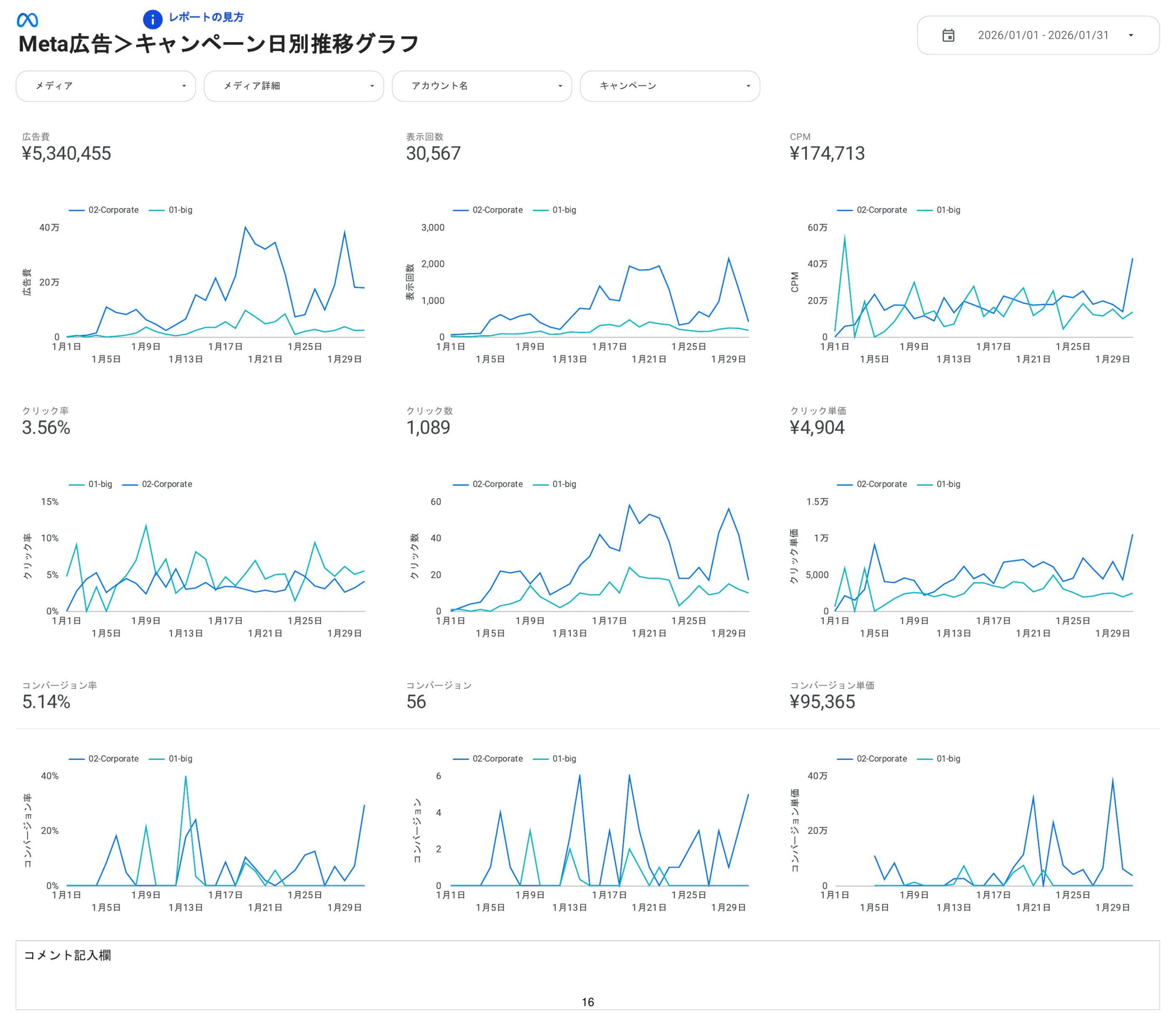Click the calendar icon in date picker
The width and height of the screenshot is (1176, 1019).
(948, 35)
